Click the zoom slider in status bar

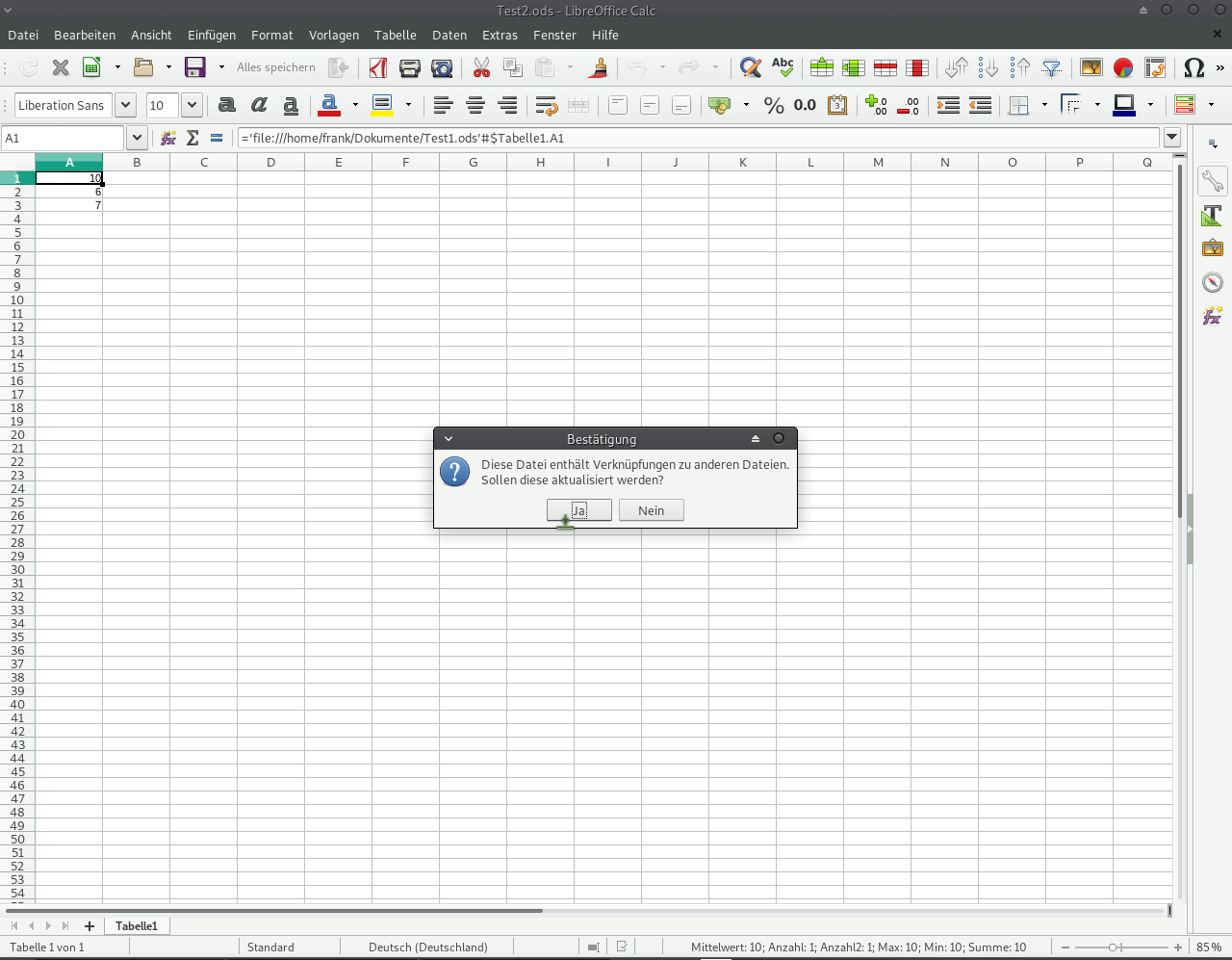coord(1114,947)
